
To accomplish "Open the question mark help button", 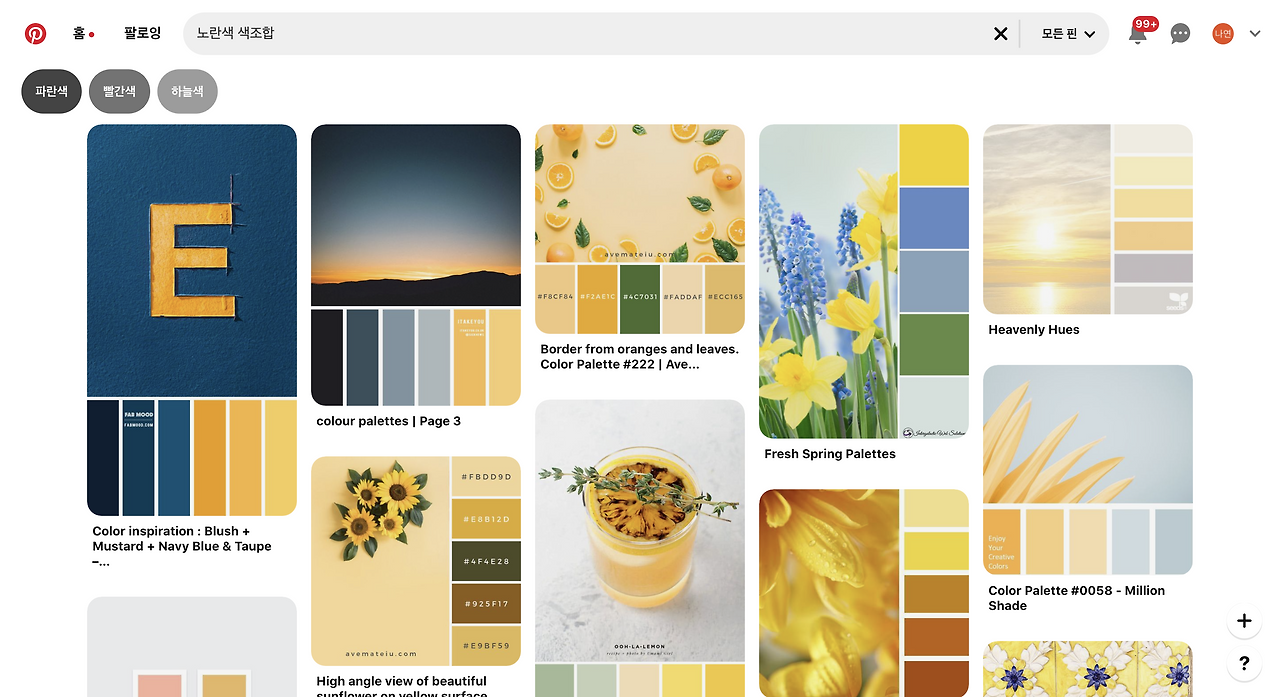I will pos(1244,663).
